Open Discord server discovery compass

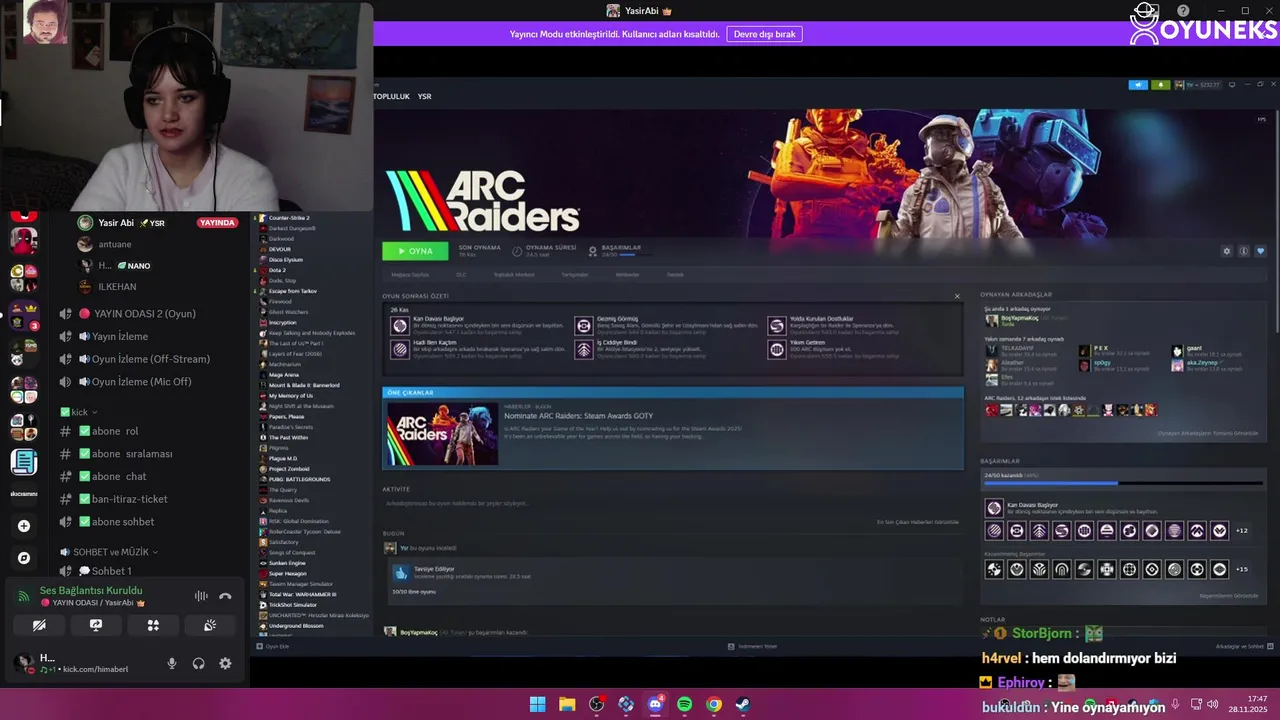(24, 558)
